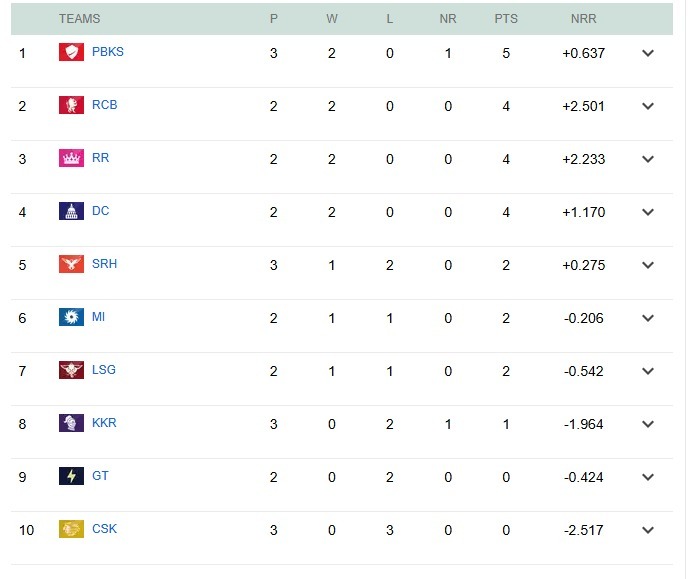The width and height of the screenshot is (690, 579).
Task: Expand the KKR row details chevron
Action: point(648,424)
